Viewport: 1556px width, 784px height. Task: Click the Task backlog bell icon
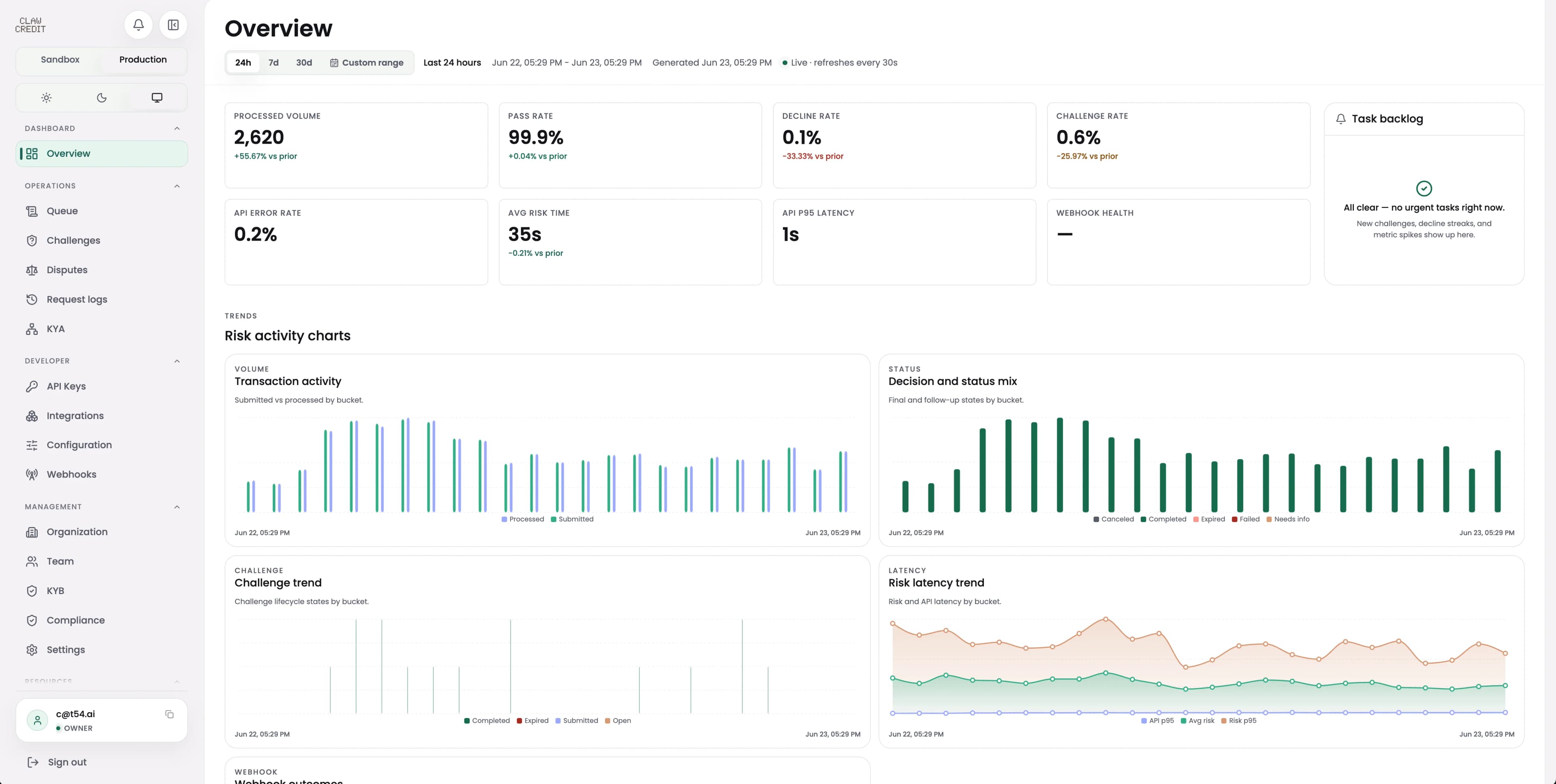click(1341, 119)
